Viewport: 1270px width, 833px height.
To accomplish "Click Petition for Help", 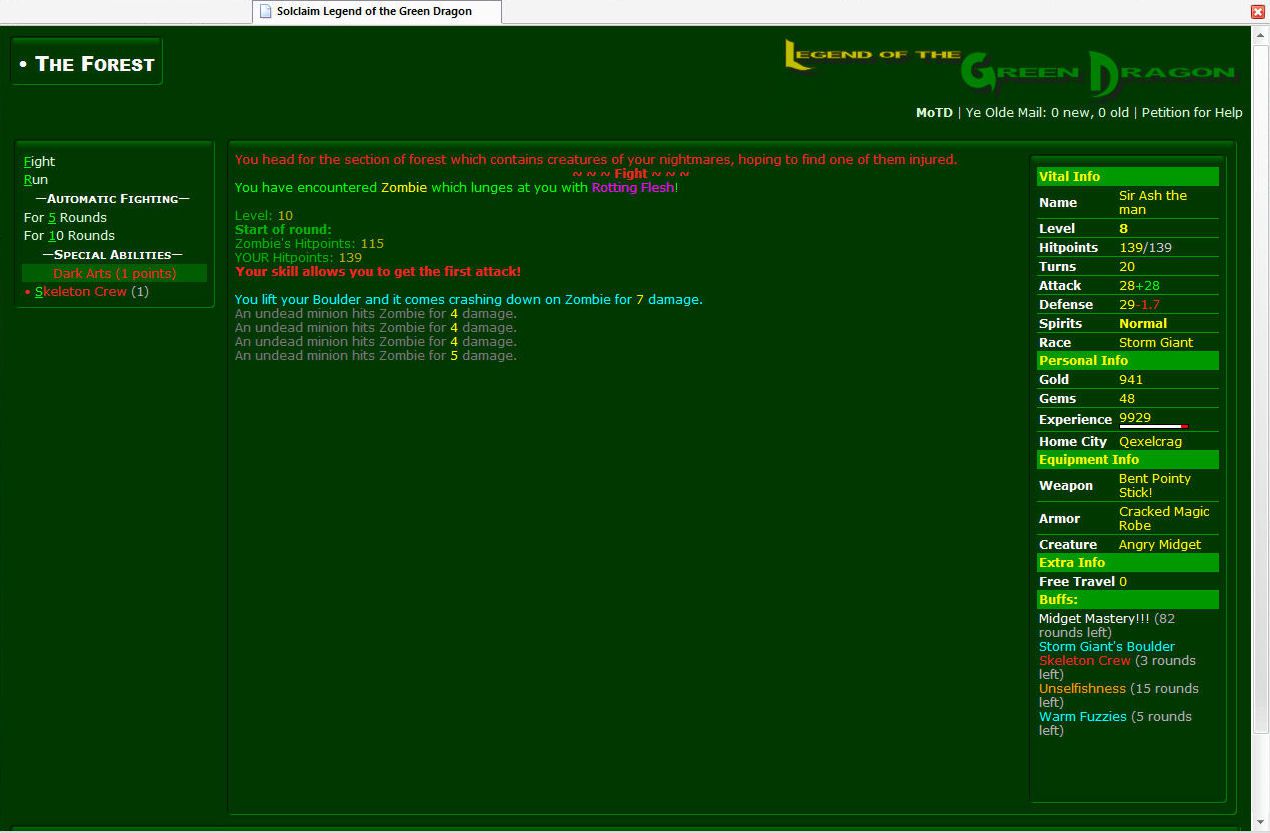I will (x=1192, y=113).
